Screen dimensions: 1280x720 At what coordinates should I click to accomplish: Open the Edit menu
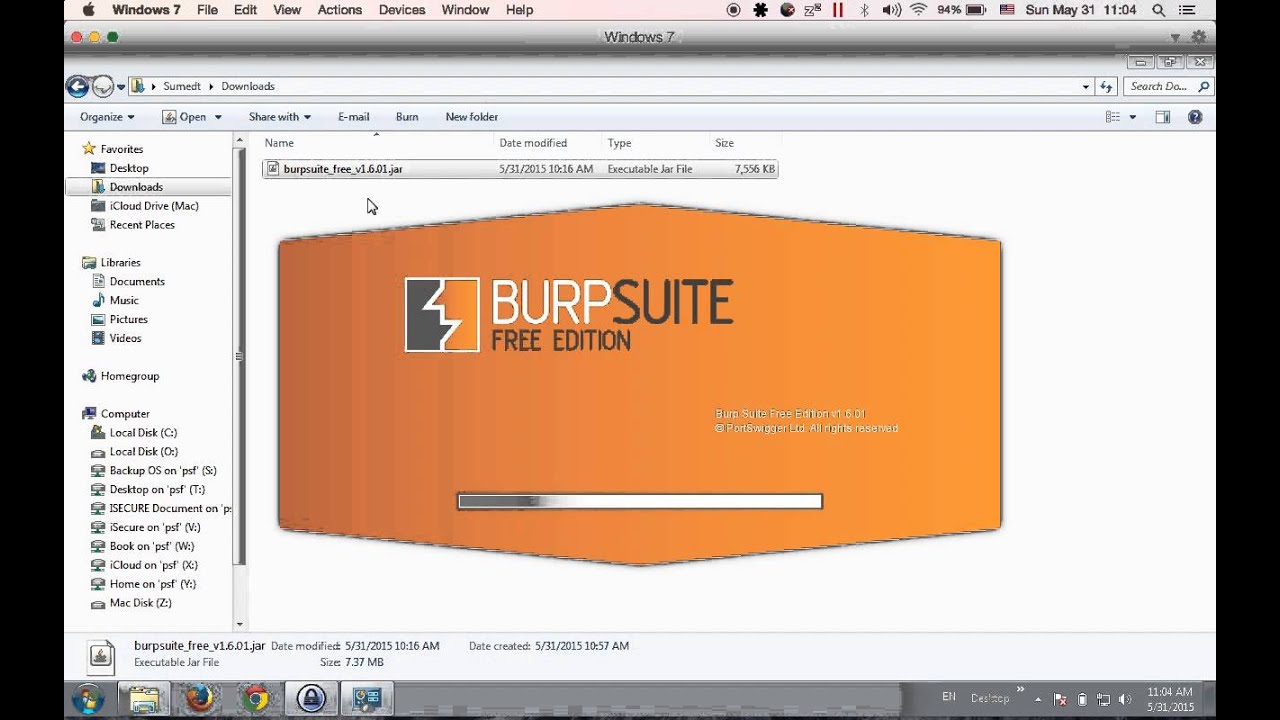(x=245, y=10)
